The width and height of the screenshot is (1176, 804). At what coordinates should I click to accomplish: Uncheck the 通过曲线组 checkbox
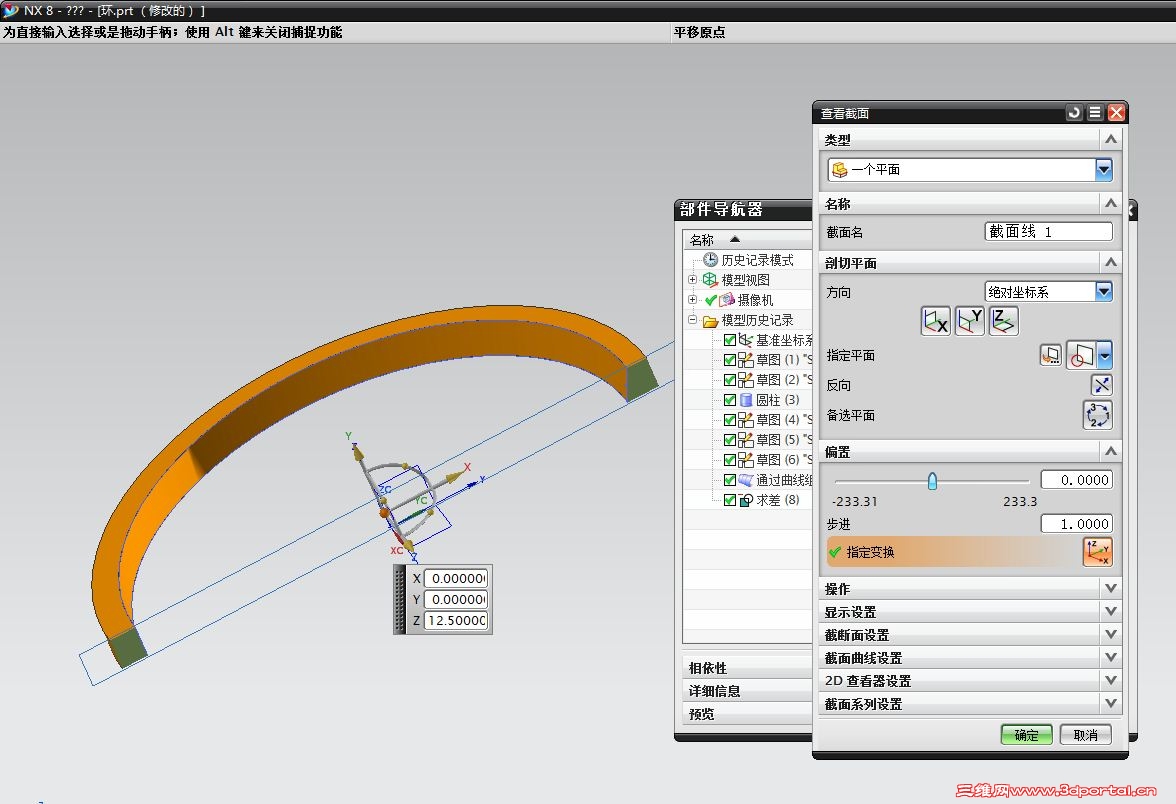[x=729, y=480]
